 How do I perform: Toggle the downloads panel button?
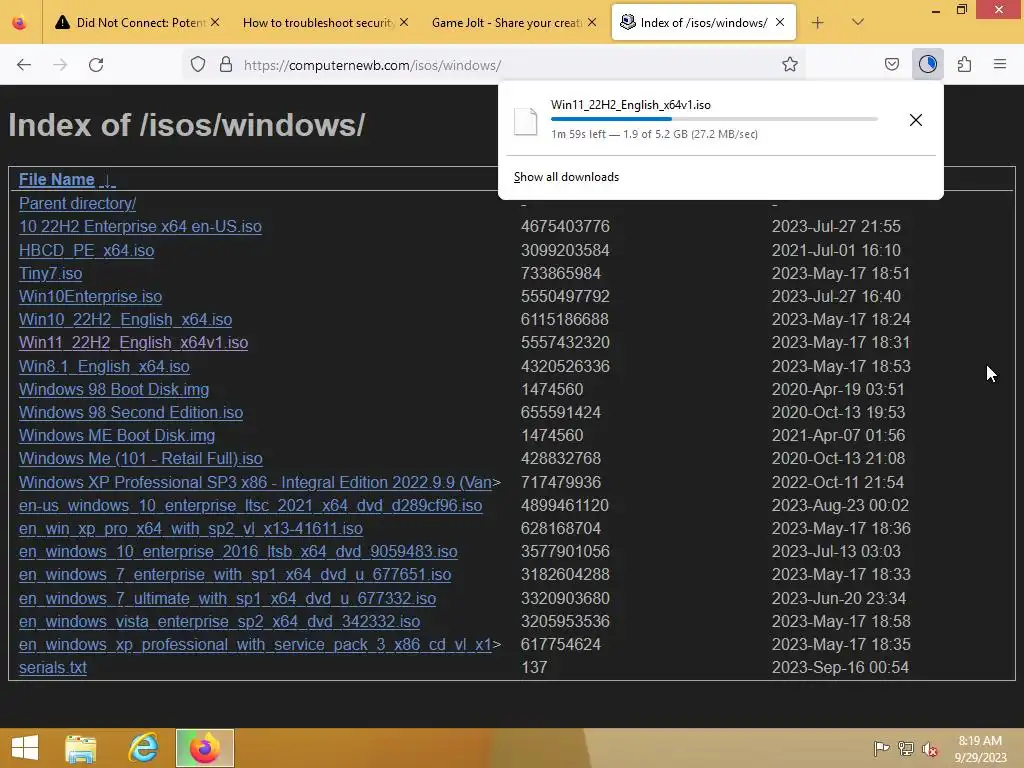(927, 65)
